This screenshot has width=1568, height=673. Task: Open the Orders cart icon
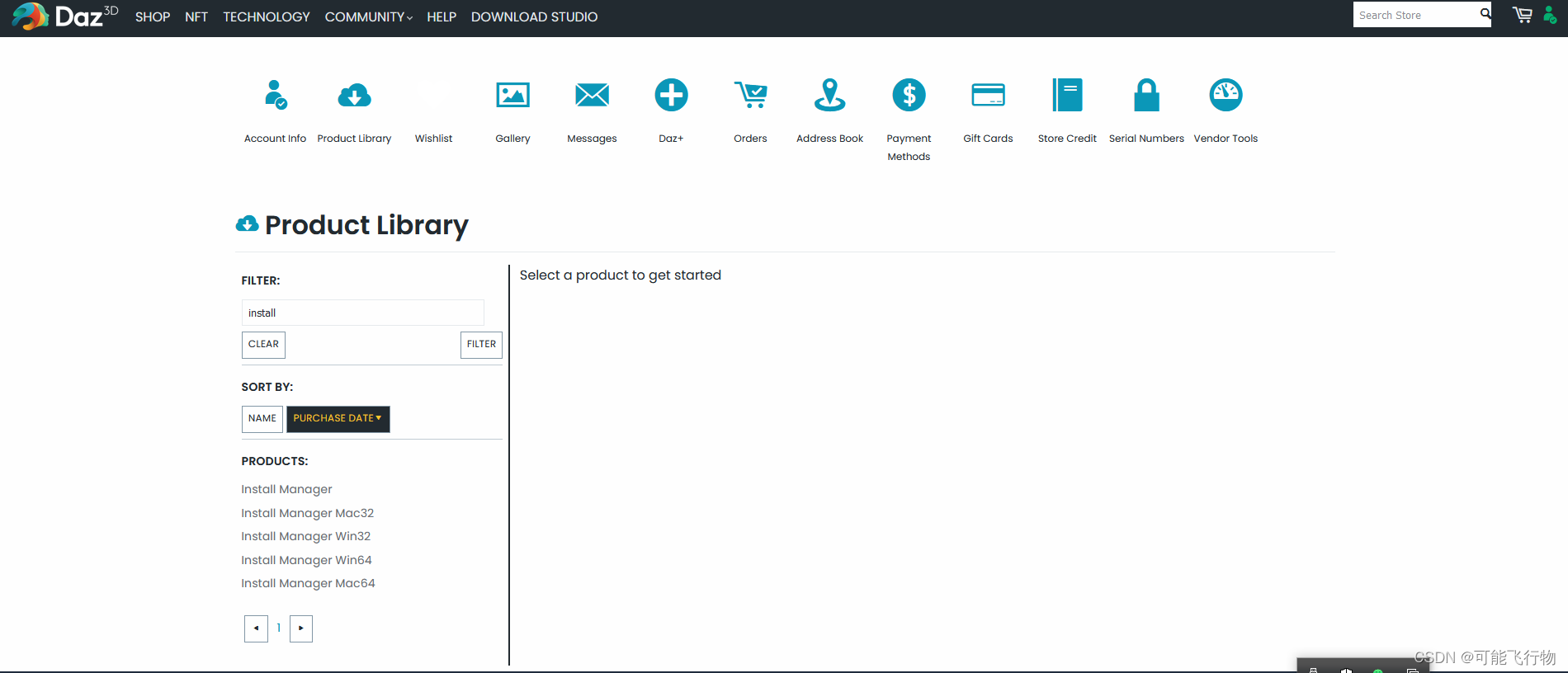[751, 95]
